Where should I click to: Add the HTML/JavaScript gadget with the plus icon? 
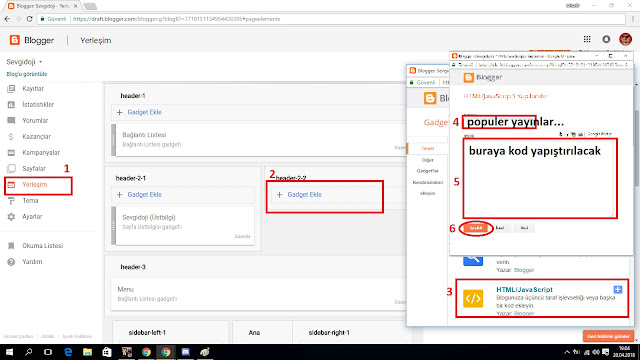click(618, 289)
